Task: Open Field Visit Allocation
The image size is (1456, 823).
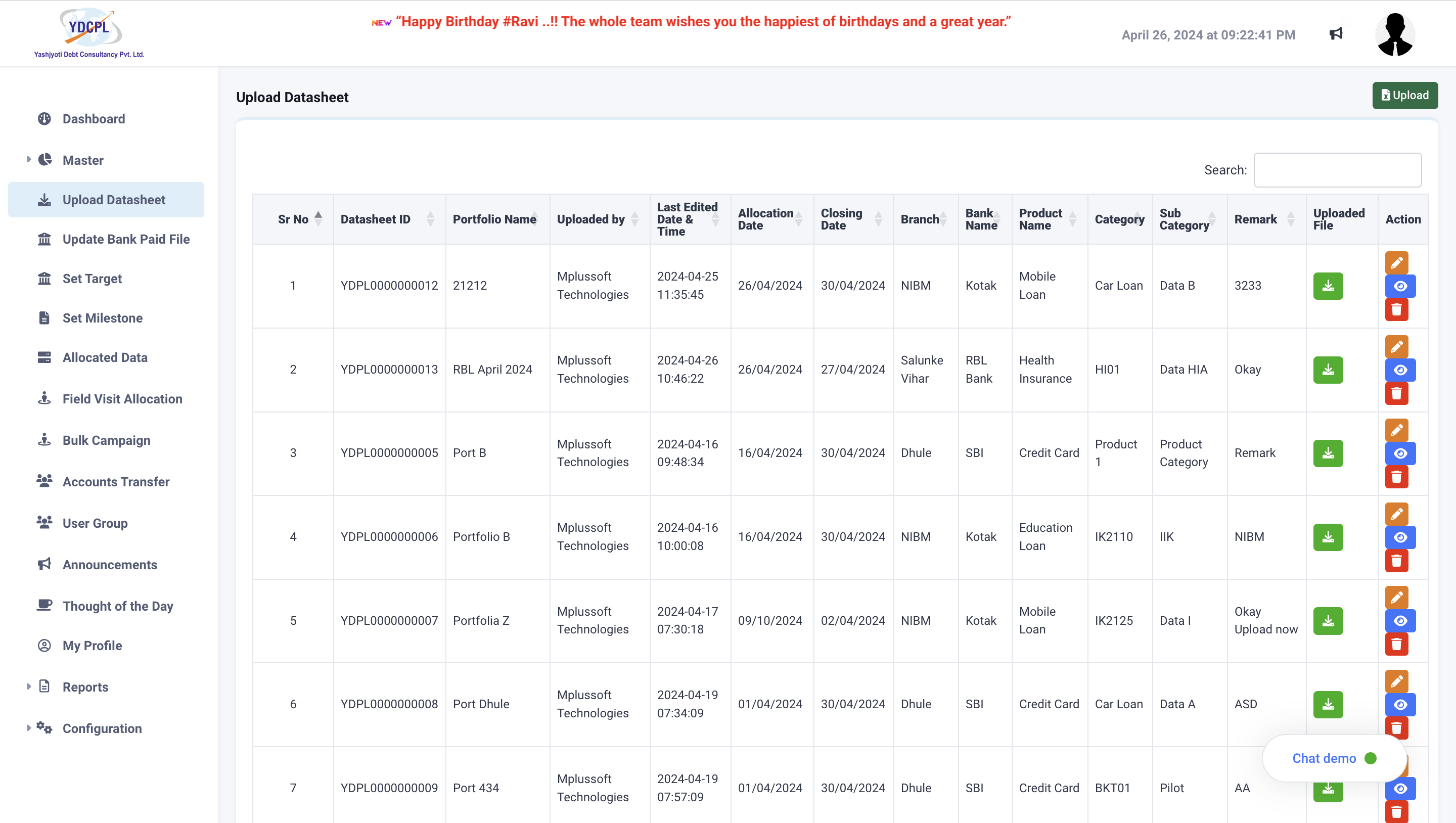Action: pos(122,399)
